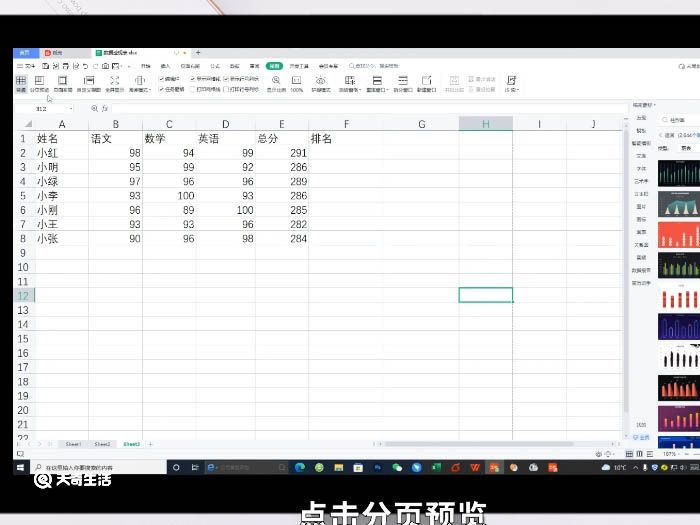Click the Reset Position (重设位置) button
The height and width of the screenshot is (525, 700).
pos(482,89)
